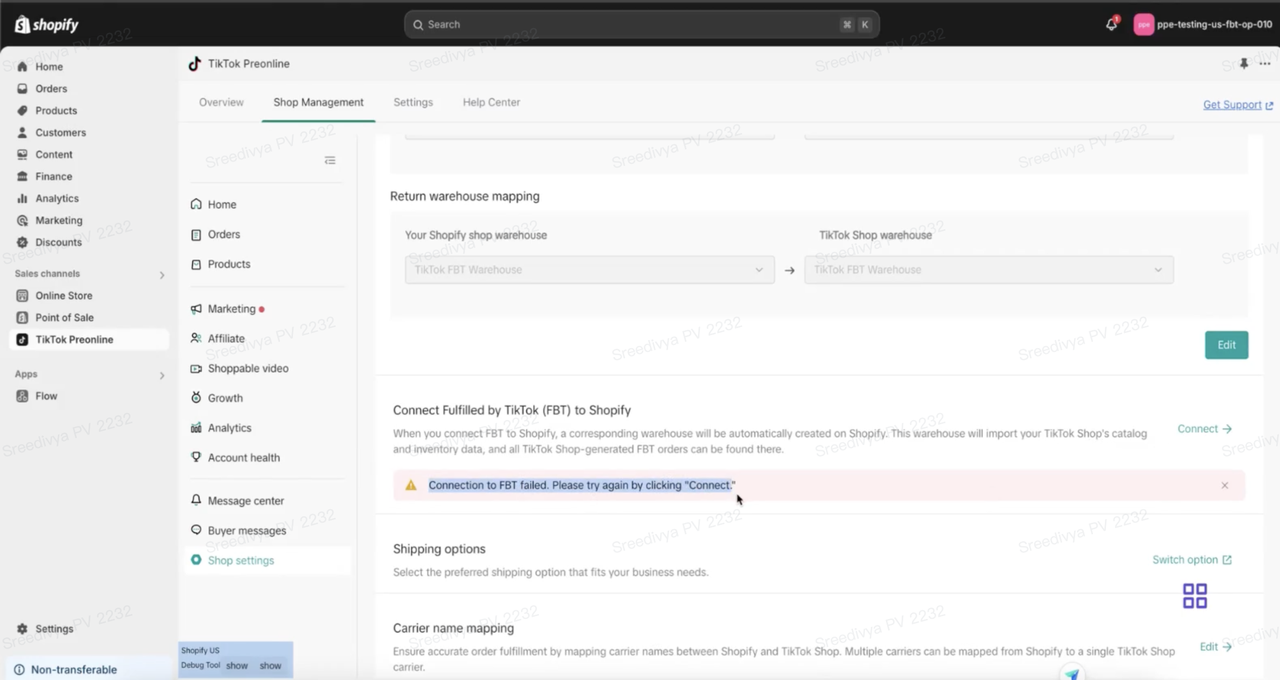Expand the Sales channels section
Screen dimensions: 1280x680
coord(162,274)
